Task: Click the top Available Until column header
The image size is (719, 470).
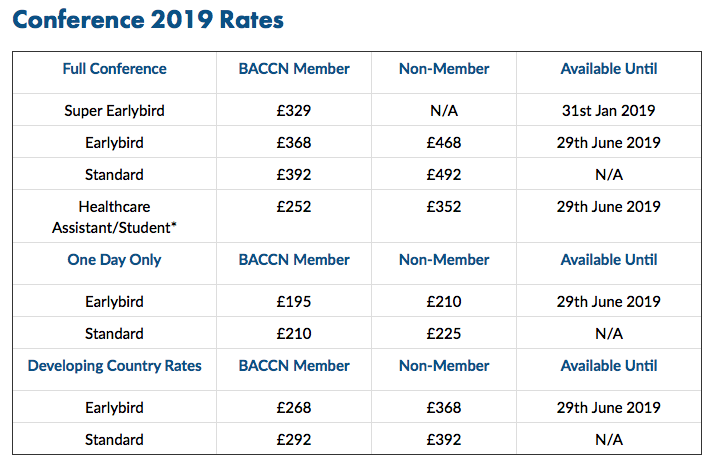Action: [x=609, y=69]
